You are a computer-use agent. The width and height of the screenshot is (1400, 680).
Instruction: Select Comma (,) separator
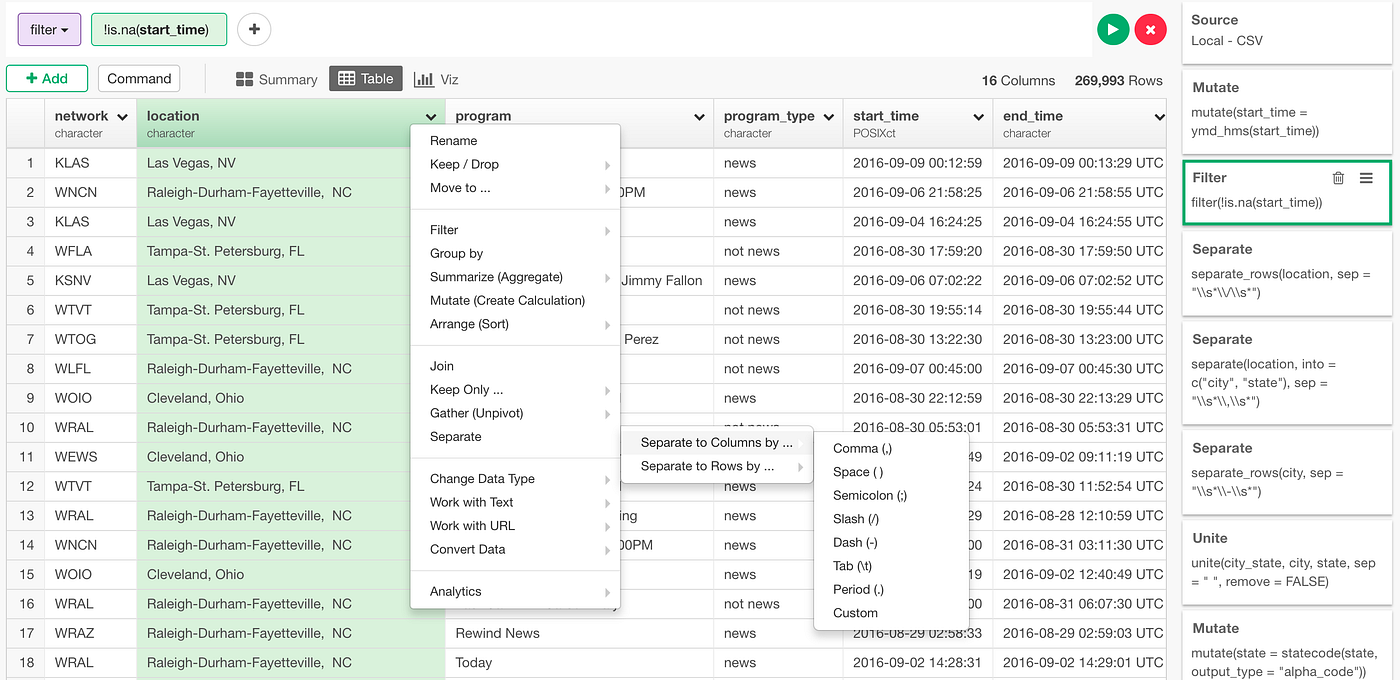892,449
